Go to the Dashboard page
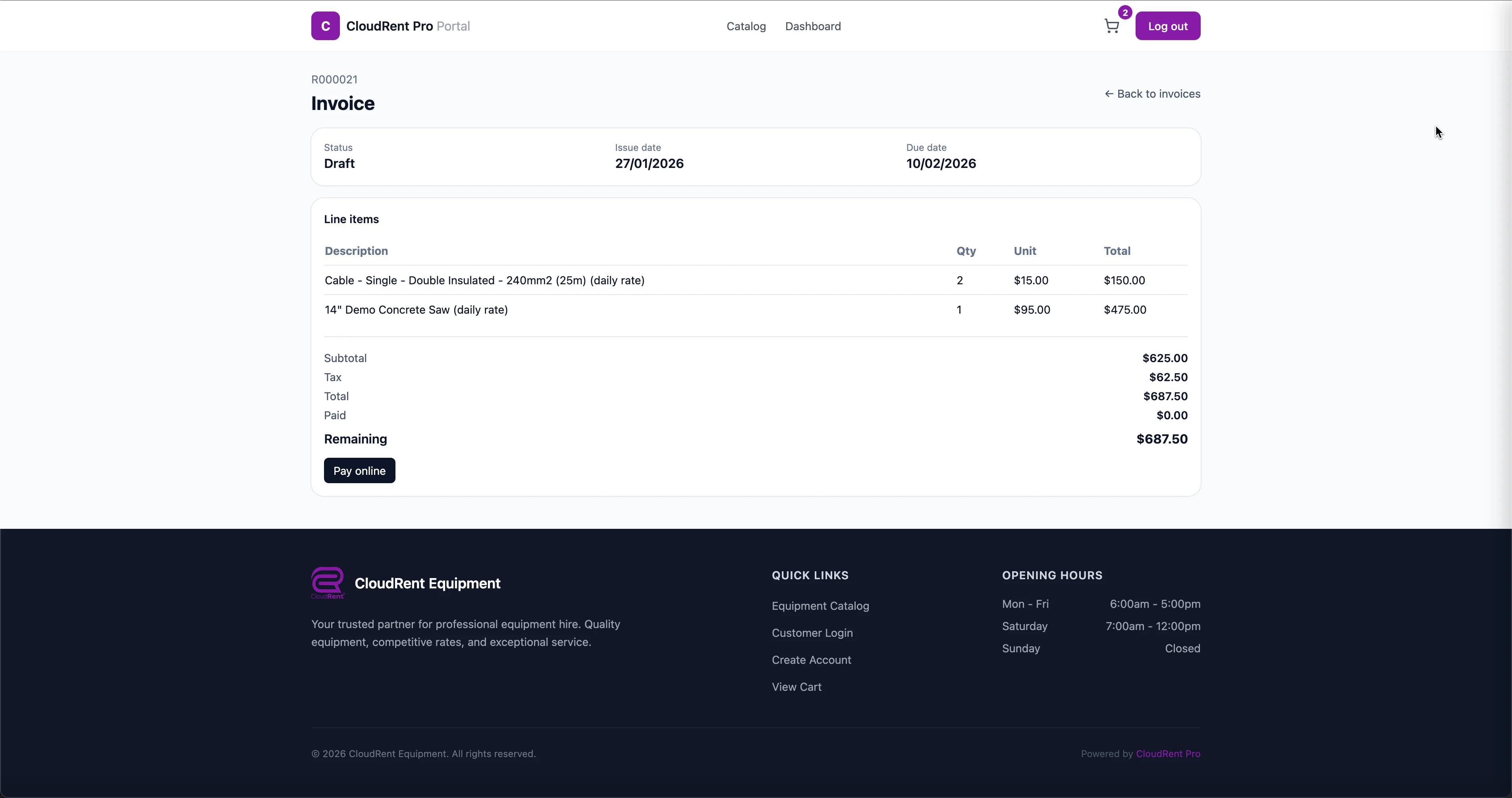 (x=812, y=27)
